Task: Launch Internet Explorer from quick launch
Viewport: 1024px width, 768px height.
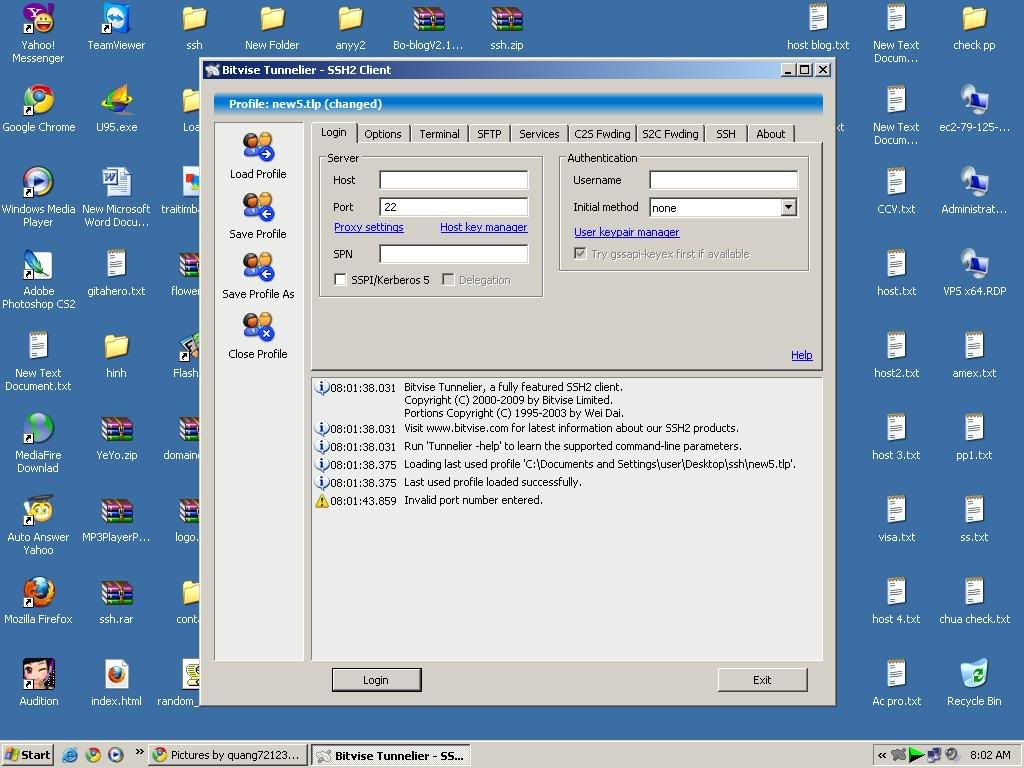Action: point(70,755)
